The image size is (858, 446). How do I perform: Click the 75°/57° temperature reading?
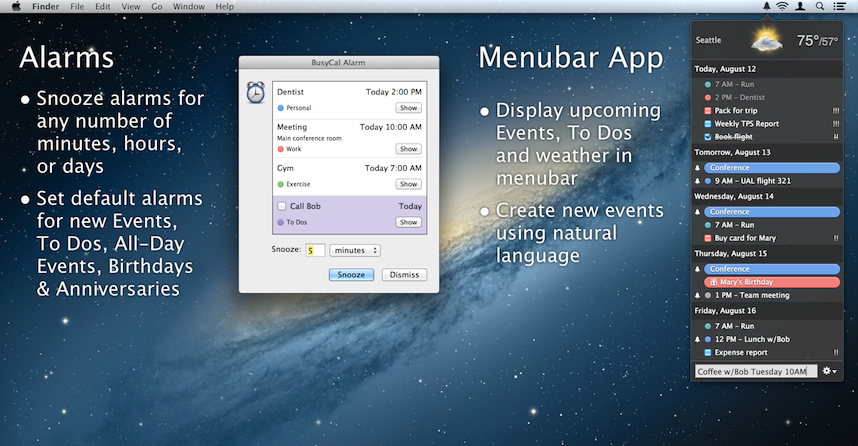pyautogui.click(x=817, y=41)
